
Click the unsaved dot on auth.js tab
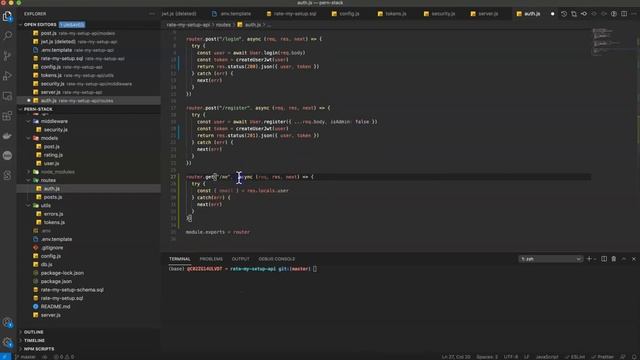553,14
